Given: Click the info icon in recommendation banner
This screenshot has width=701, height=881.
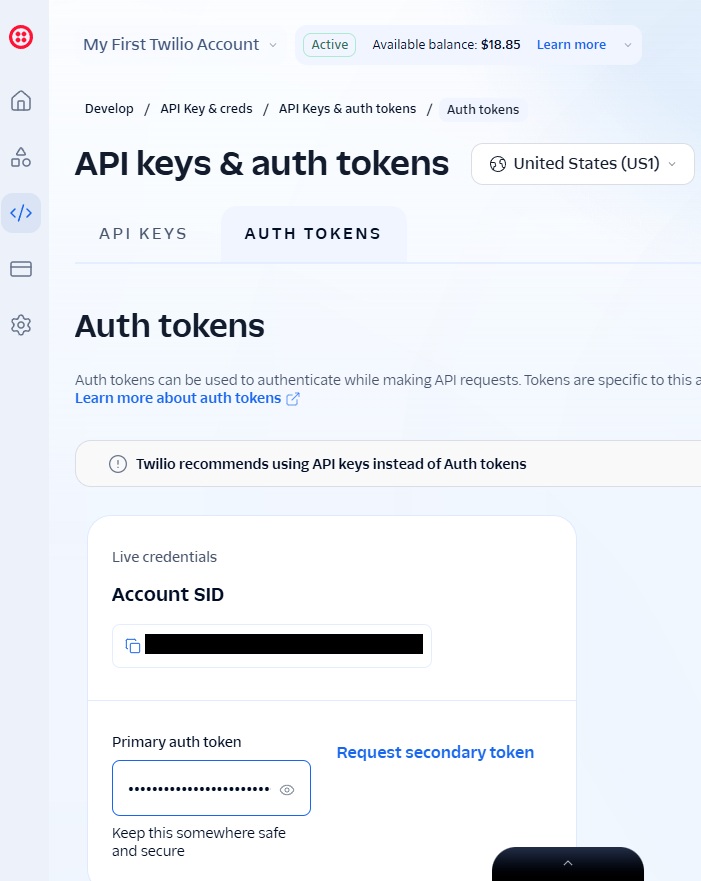Looking at the screenshot, I should pyautogui.click(x=118, y=464).
